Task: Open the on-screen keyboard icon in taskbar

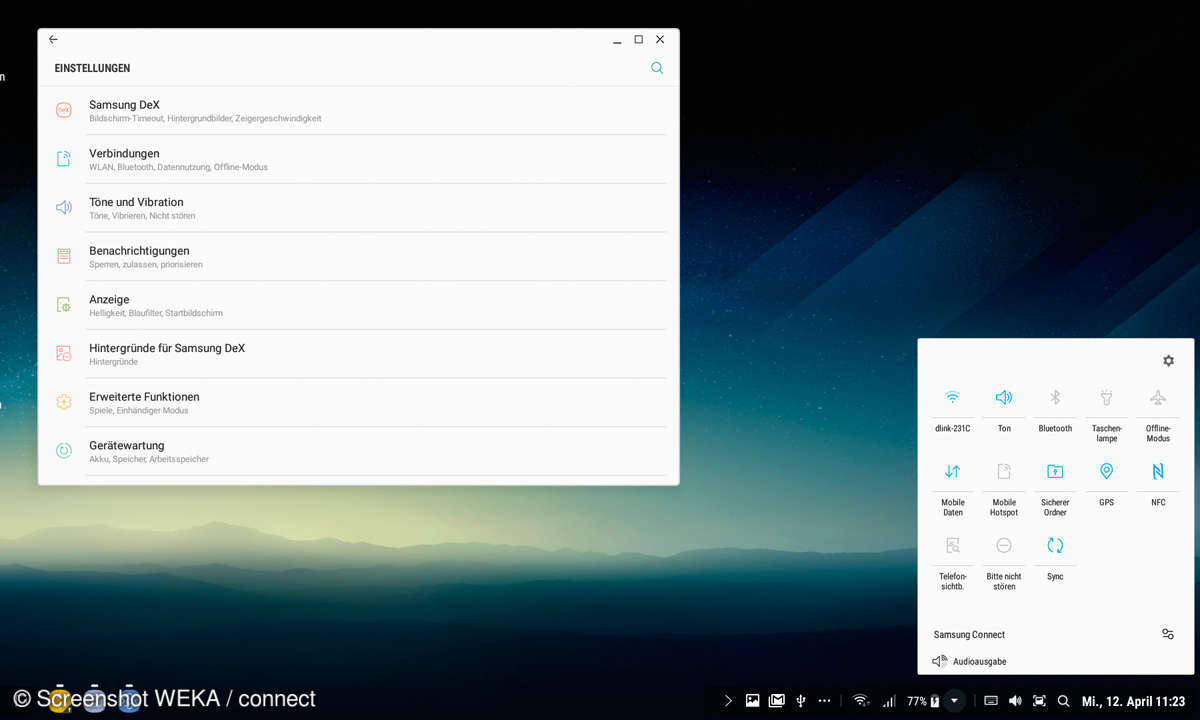Action: pos(991,701)
